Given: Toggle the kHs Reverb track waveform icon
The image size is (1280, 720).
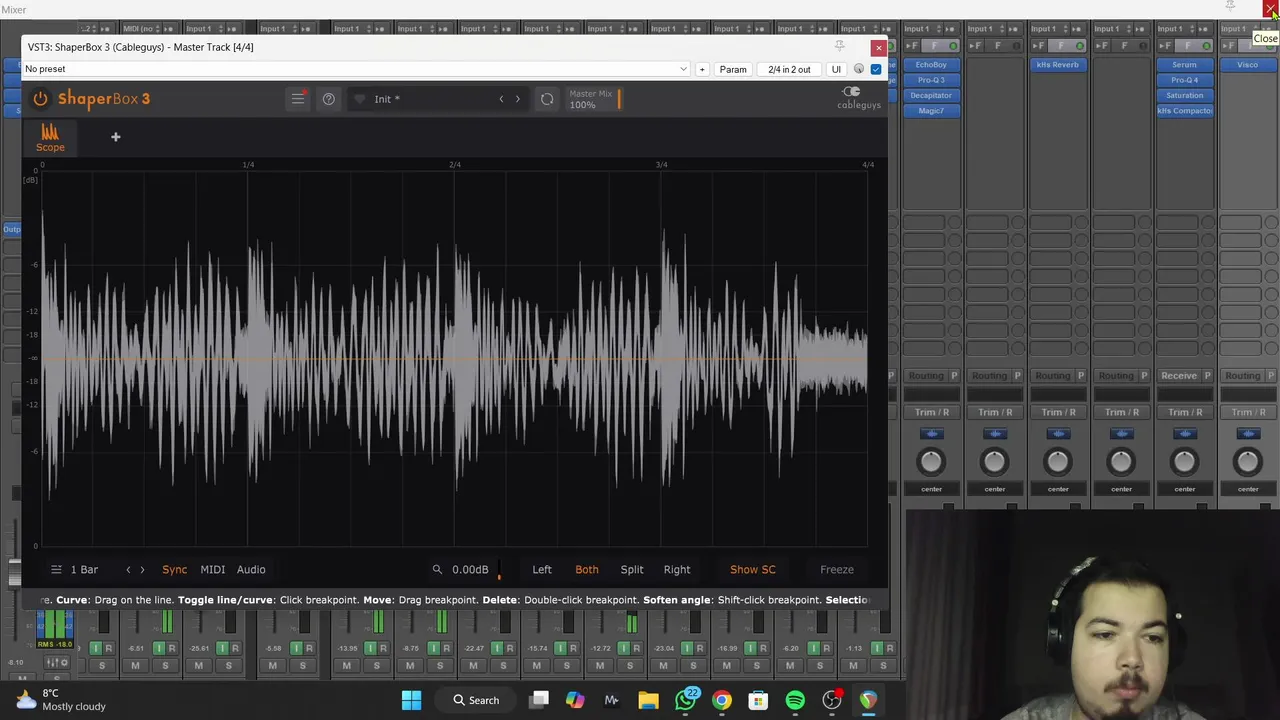Looking at the screenshot, I should point(1058,434).
